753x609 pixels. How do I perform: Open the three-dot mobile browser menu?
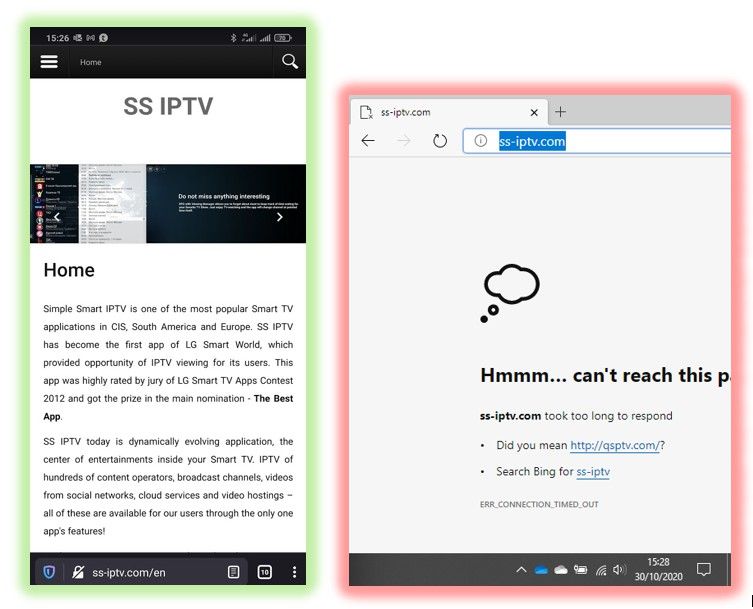pyautogui.click(x=294, y=572)
